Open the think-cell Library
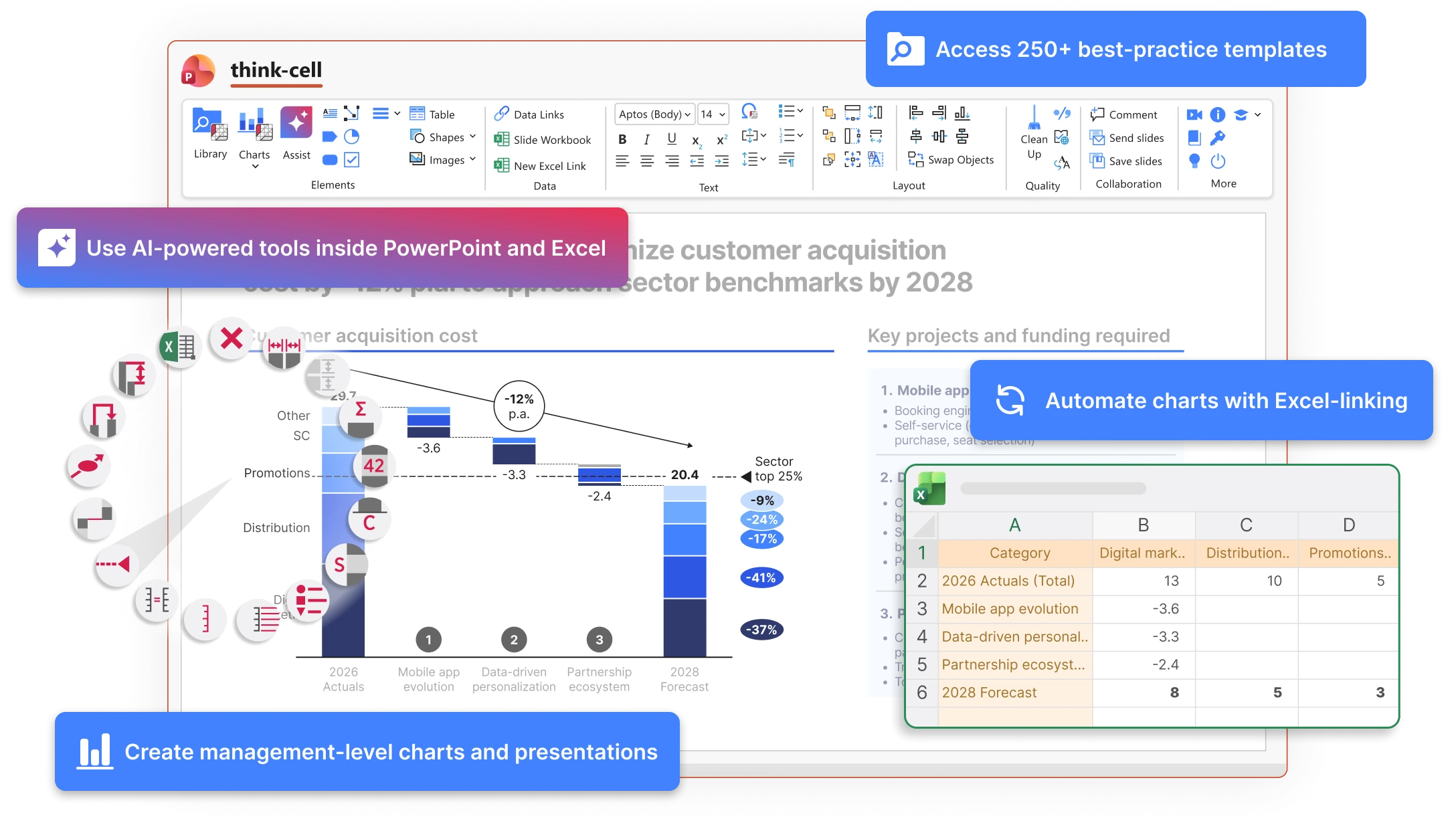The image size is (1456, 819). [x=210, y=134]
